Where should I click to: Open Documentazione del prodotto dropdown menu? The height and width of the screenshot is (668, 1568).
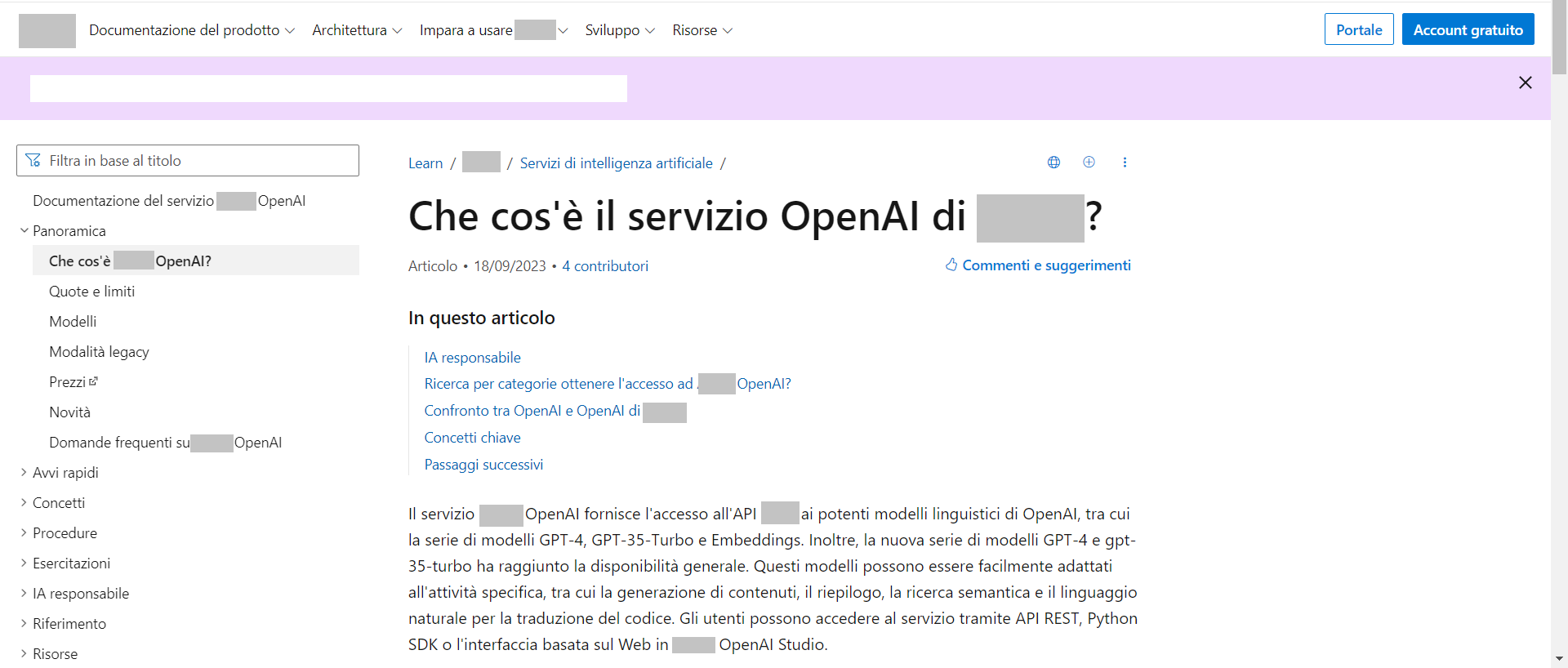(x=192, y=30)
